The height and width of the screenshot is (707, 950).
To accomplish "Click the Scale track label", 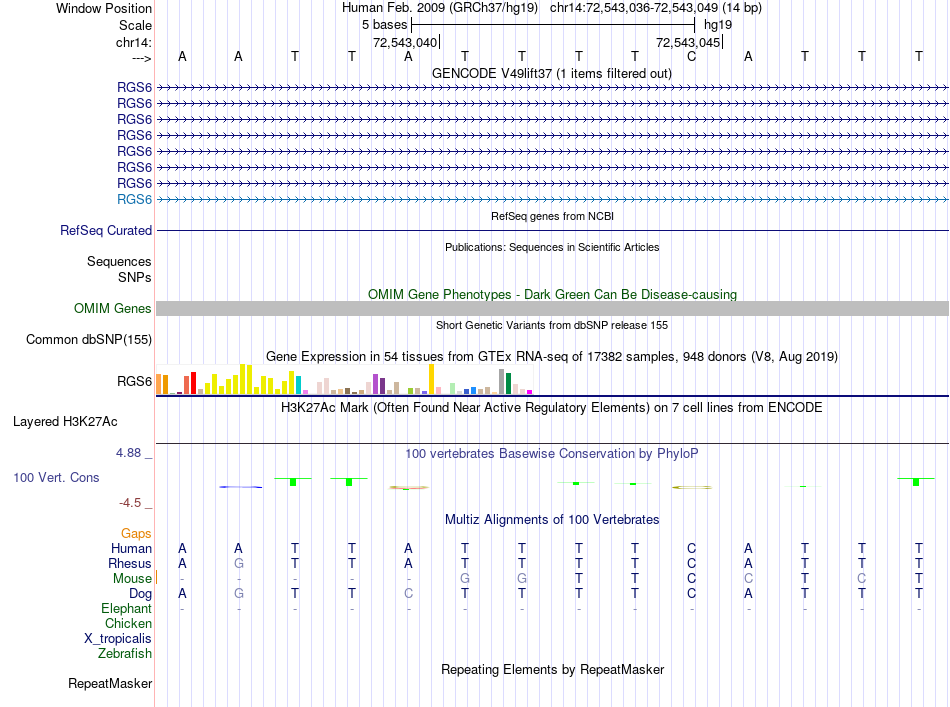I will coord(135,25).
